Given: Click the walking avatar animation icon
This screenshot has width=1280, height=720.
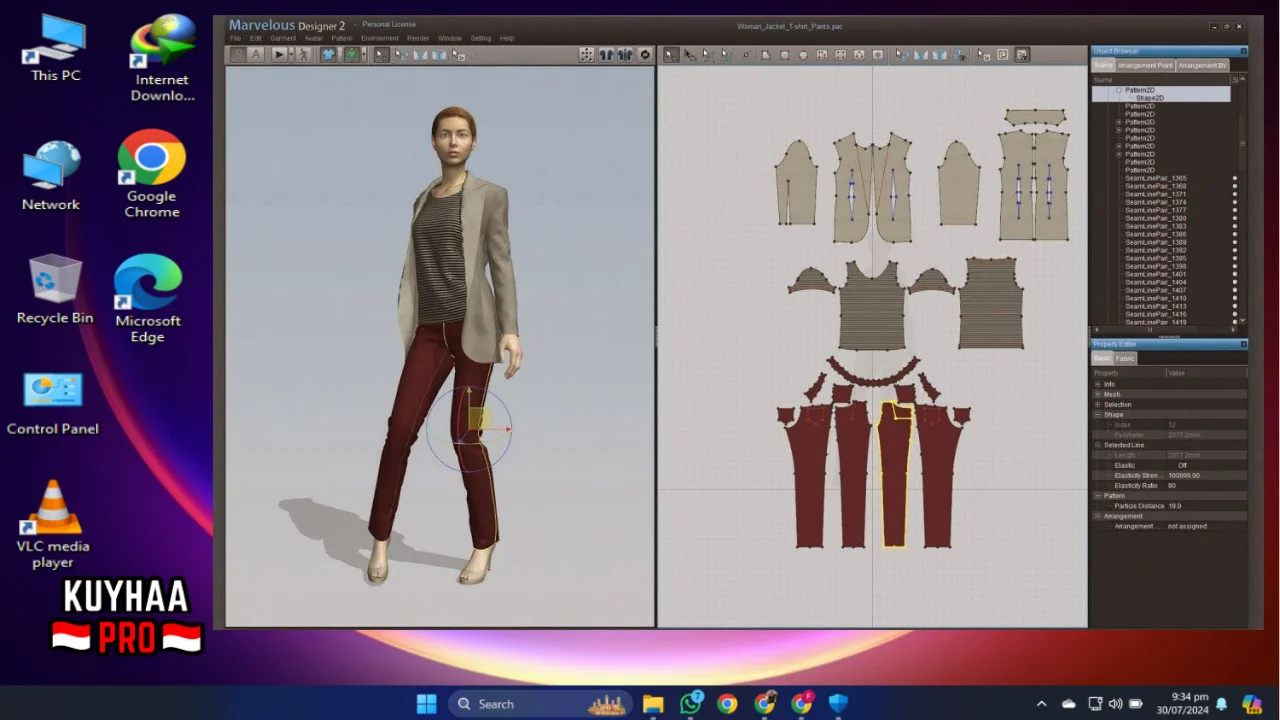Looking at the screenshot, I should pos(304,54).
